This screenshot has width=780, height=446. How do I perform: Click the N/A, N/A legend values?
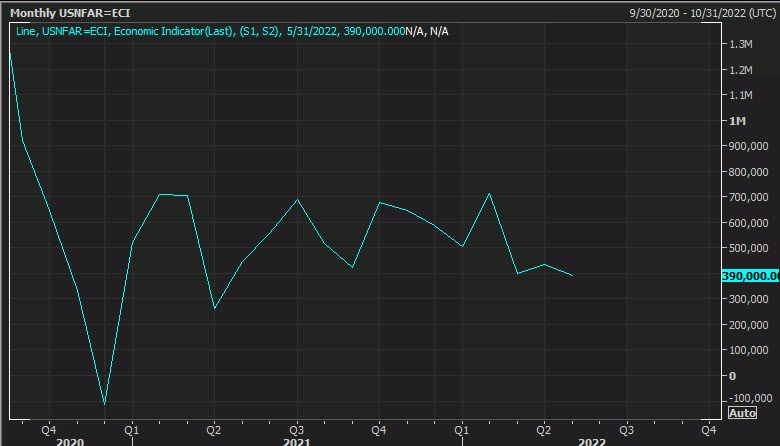(x=427, y=31)
